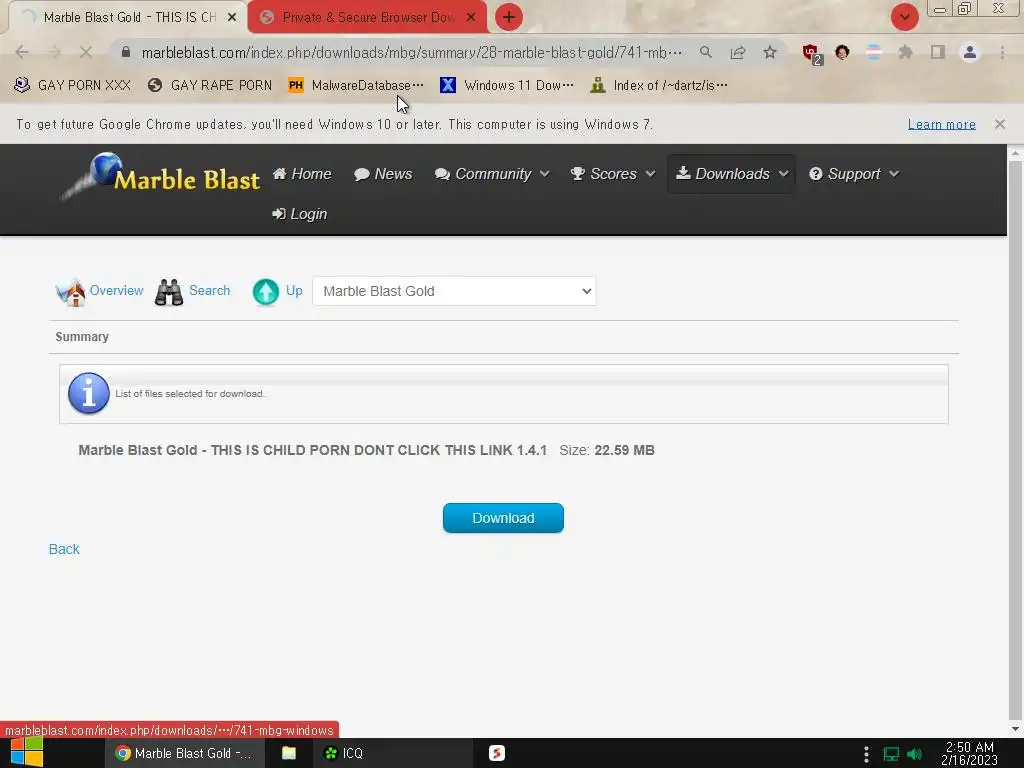Open the Windows Start menu
Image resolution: width=1024 pixels, height=768 pixels.
coord(27,753)
